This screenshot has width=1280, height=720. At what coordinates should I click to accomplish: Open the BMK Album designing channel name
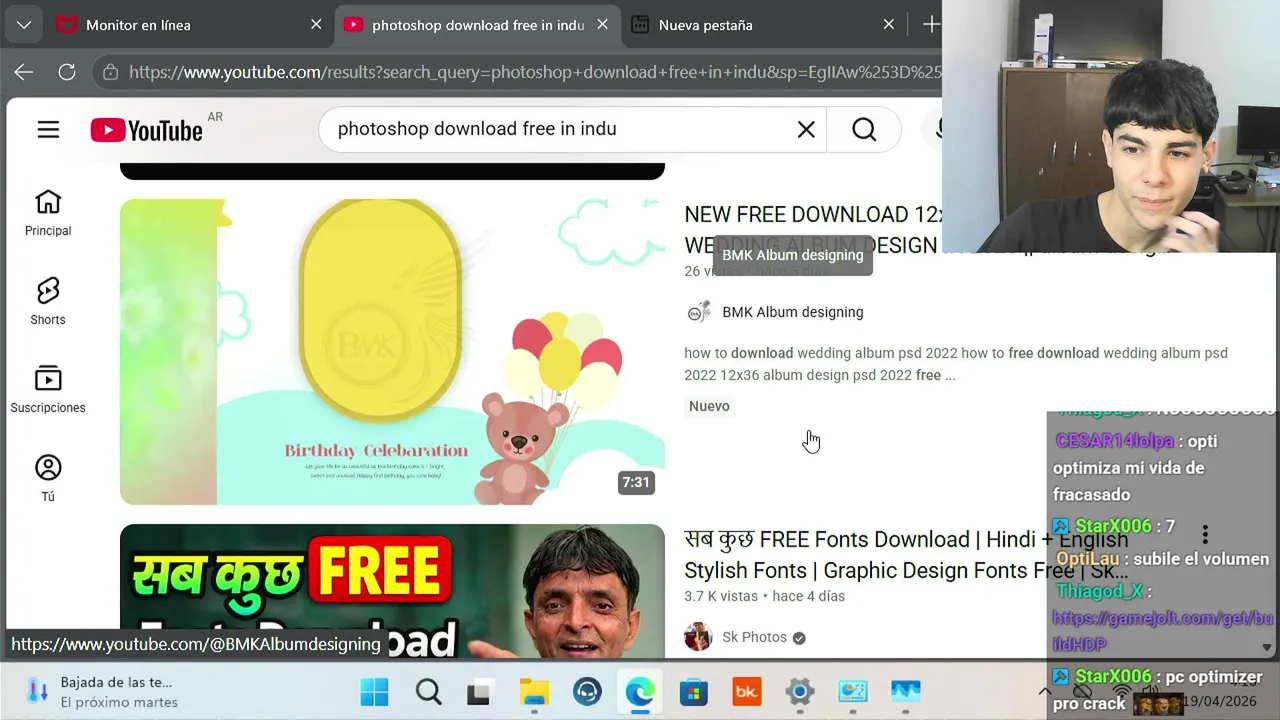[x=792, y=312]
